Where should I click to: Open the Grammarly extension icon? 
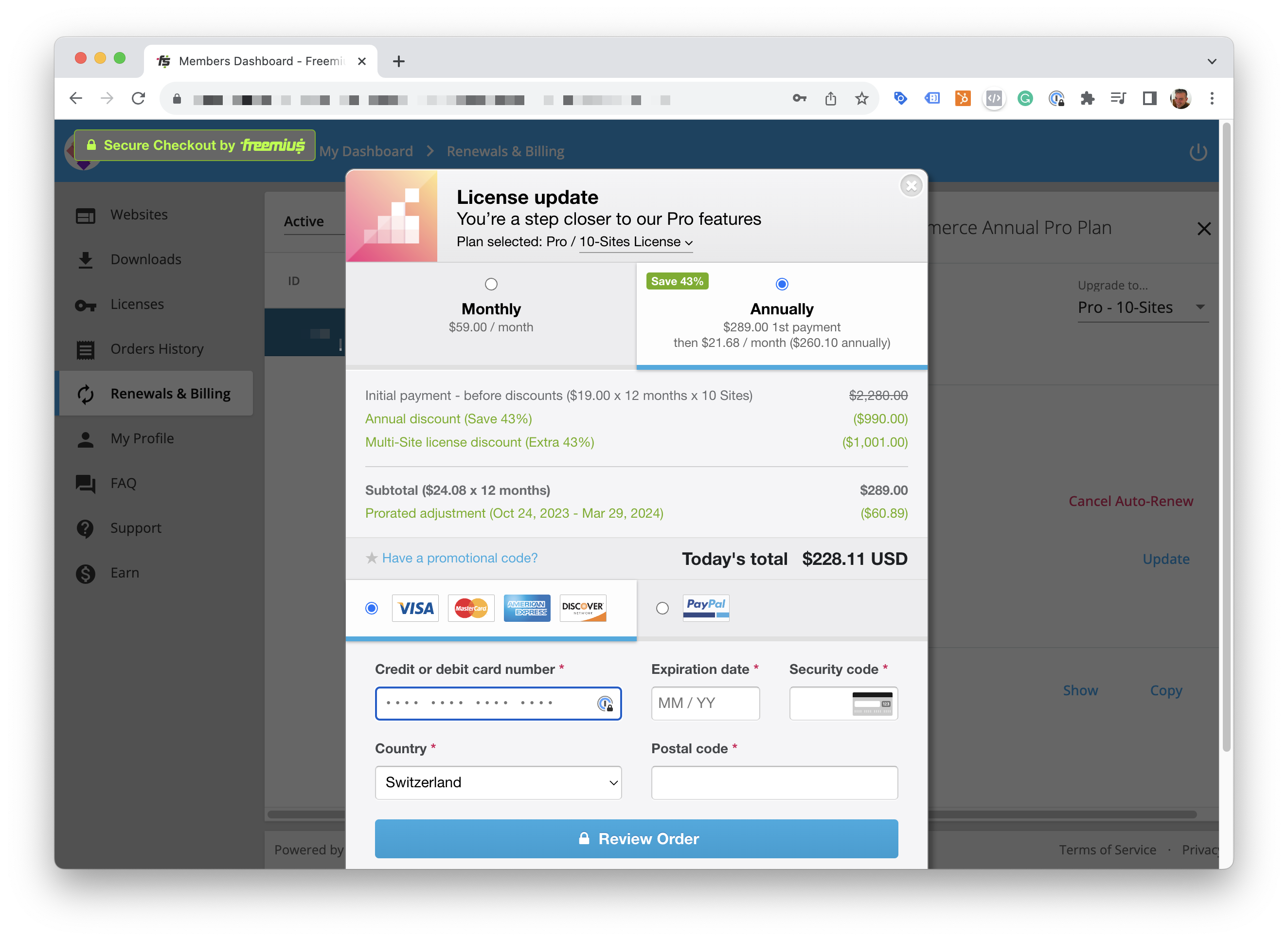(x=1025, y=99)
